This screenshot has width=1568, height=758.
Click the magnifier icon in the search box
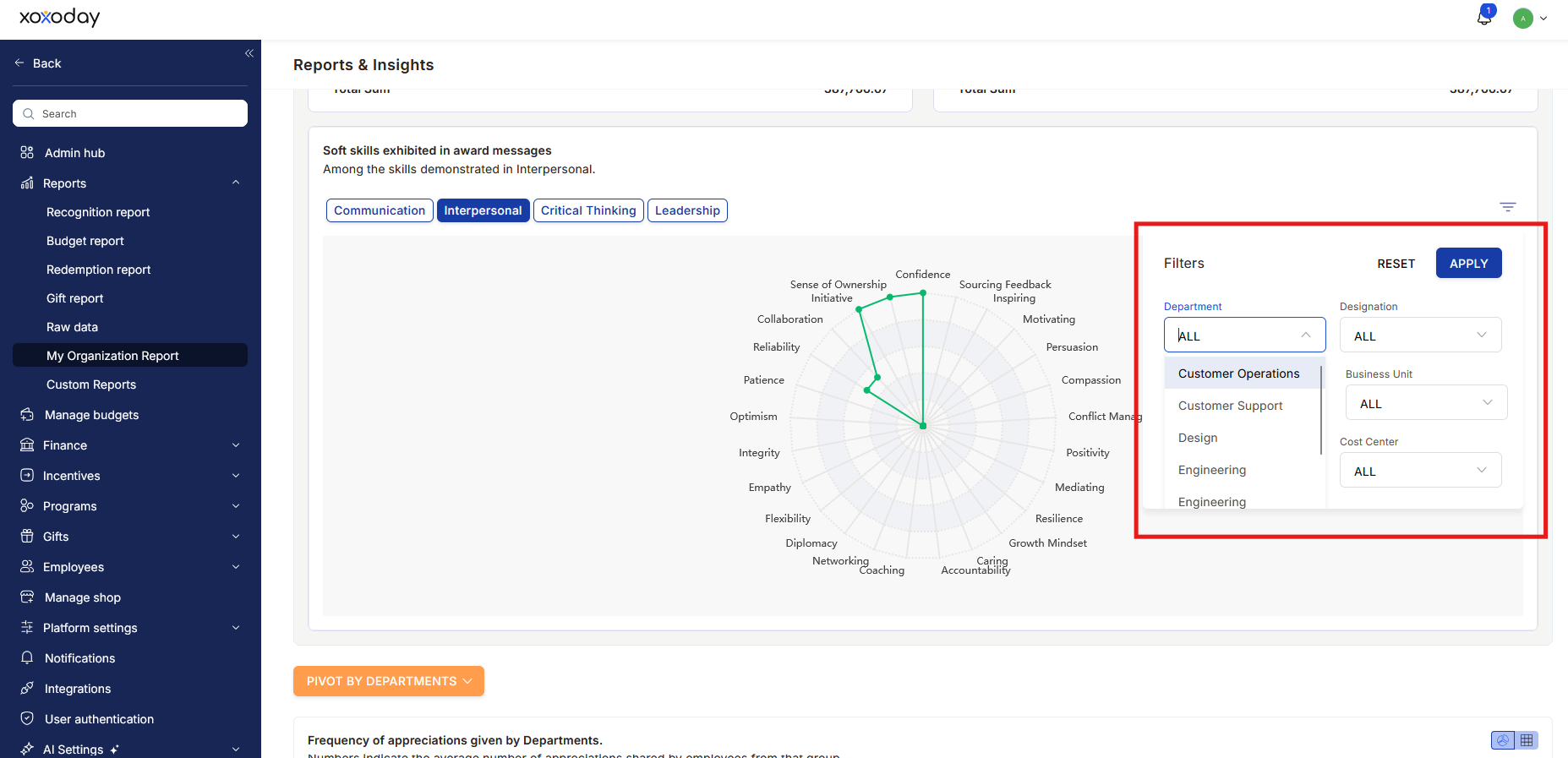[29, 114]
